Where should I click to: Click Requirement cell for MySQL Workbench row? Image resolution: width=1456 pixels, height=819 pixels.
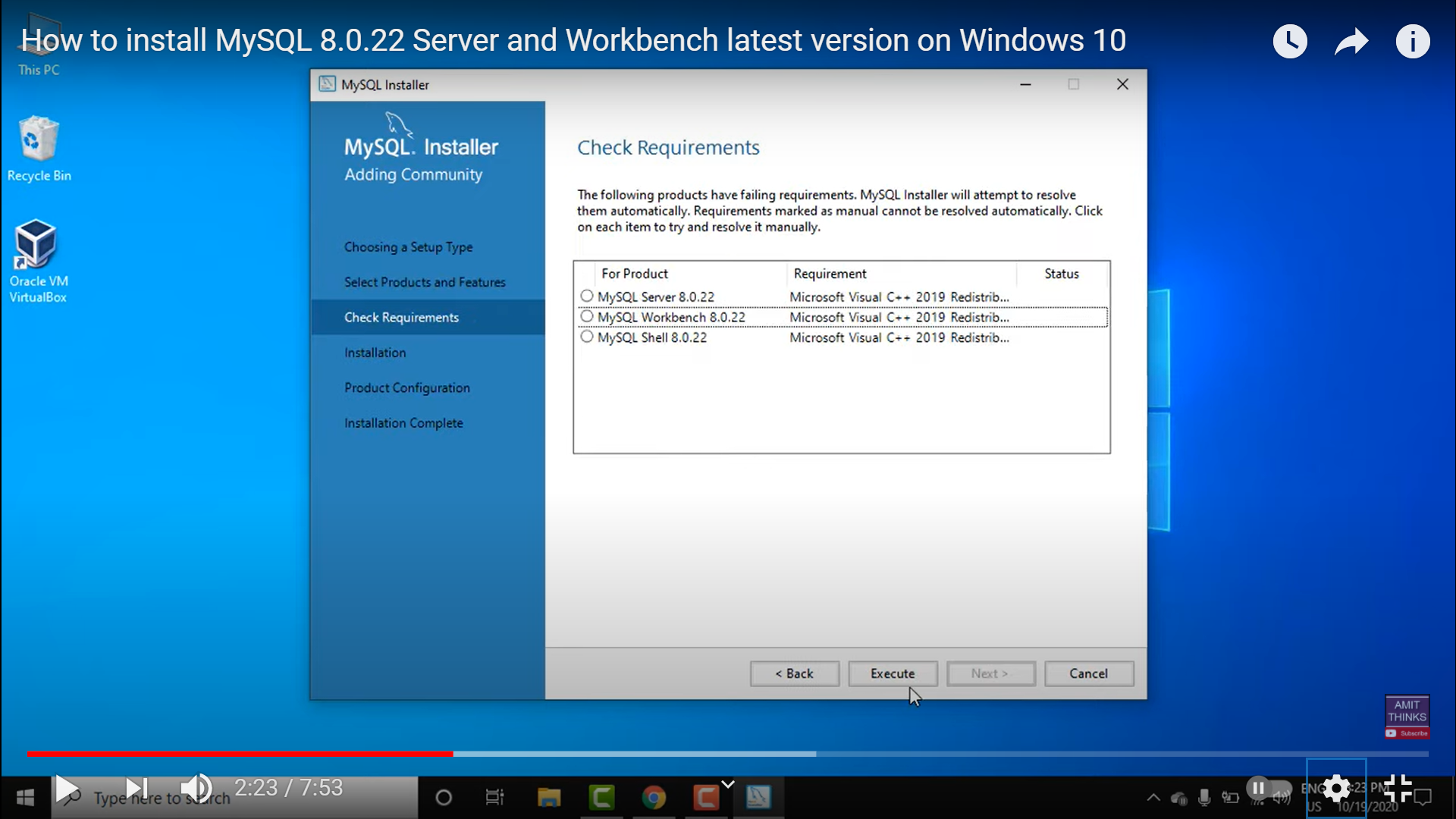pos(899,317)
